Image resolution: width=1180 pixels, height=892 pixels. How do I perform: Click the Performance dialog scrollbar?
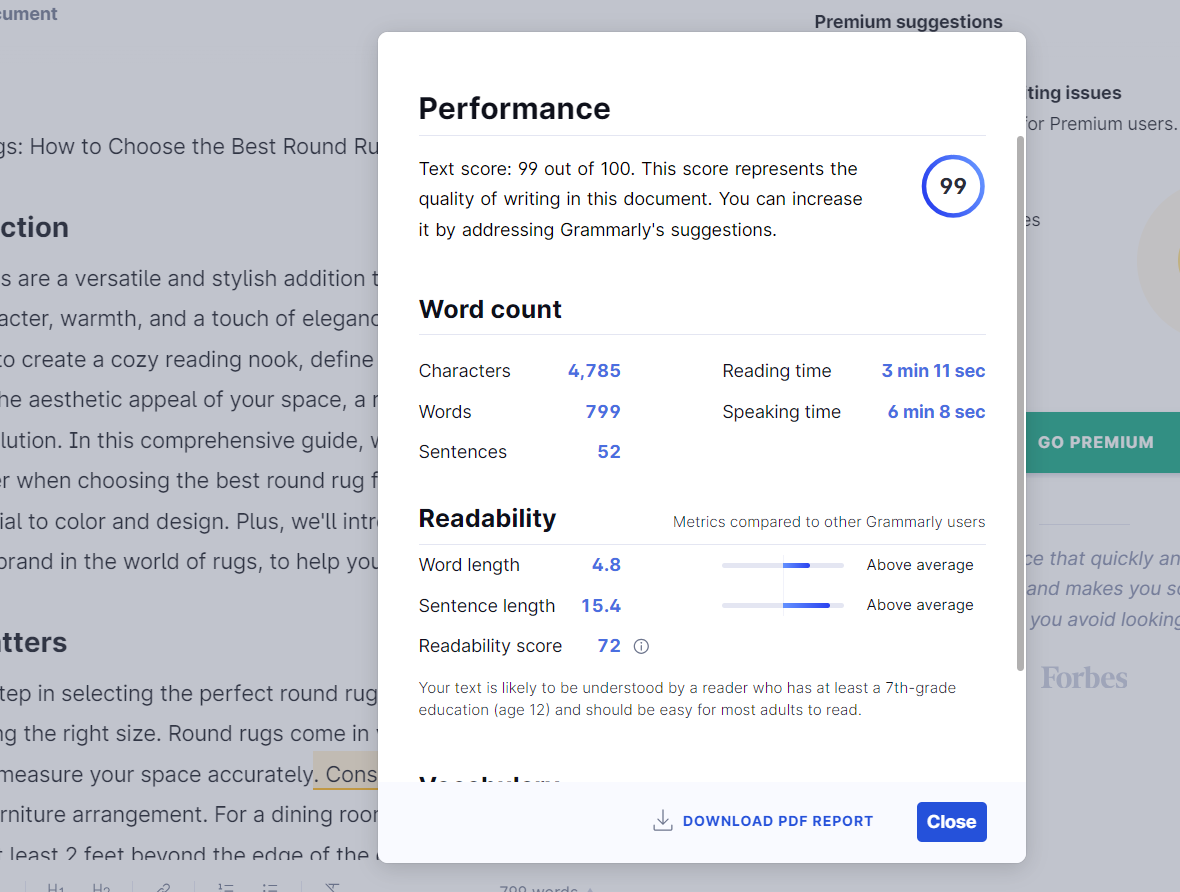click(x=1020, y=400)
